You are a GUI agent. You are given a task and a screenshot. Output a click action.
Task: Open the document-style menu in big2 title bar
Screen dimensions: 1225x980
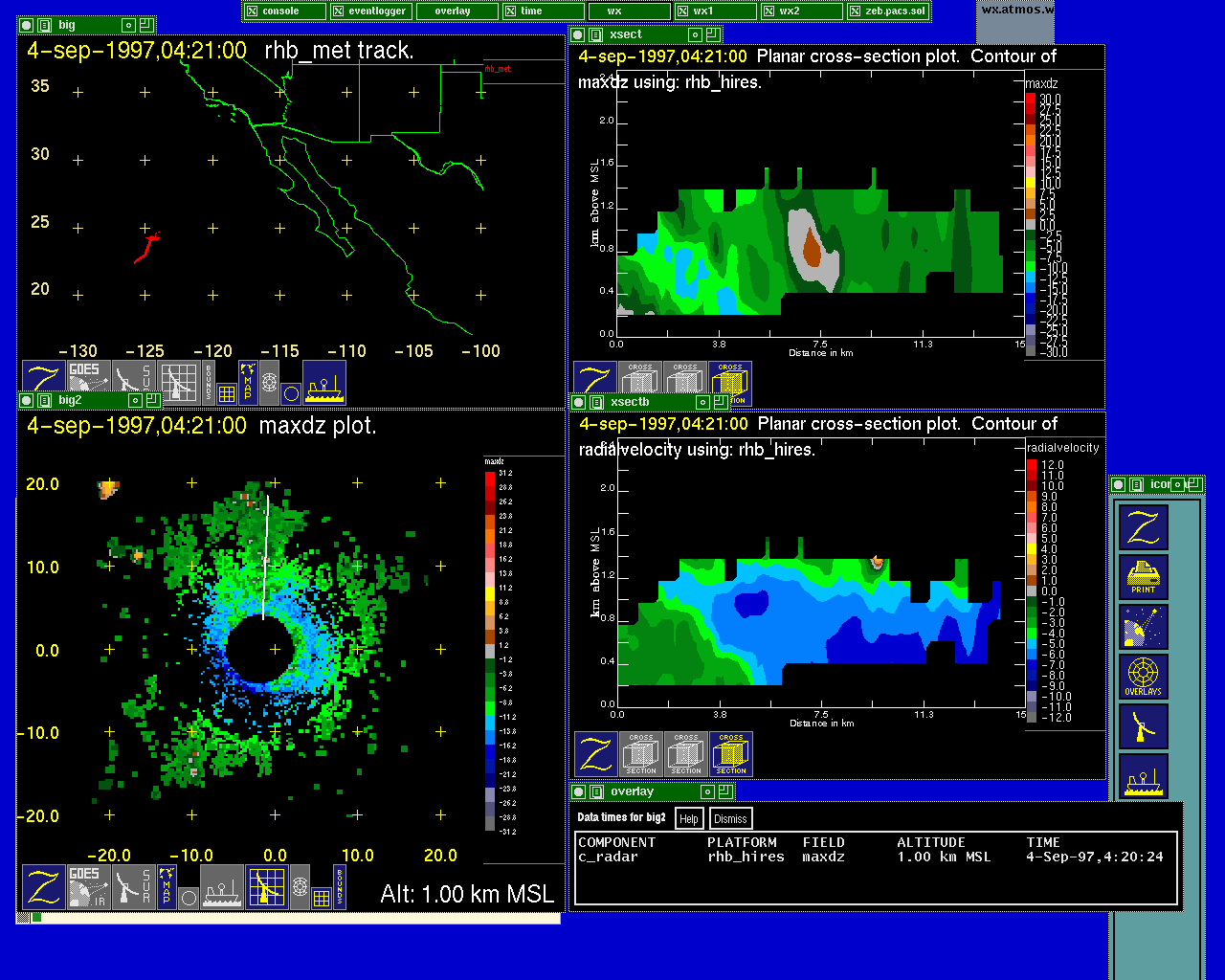[44, 401]
